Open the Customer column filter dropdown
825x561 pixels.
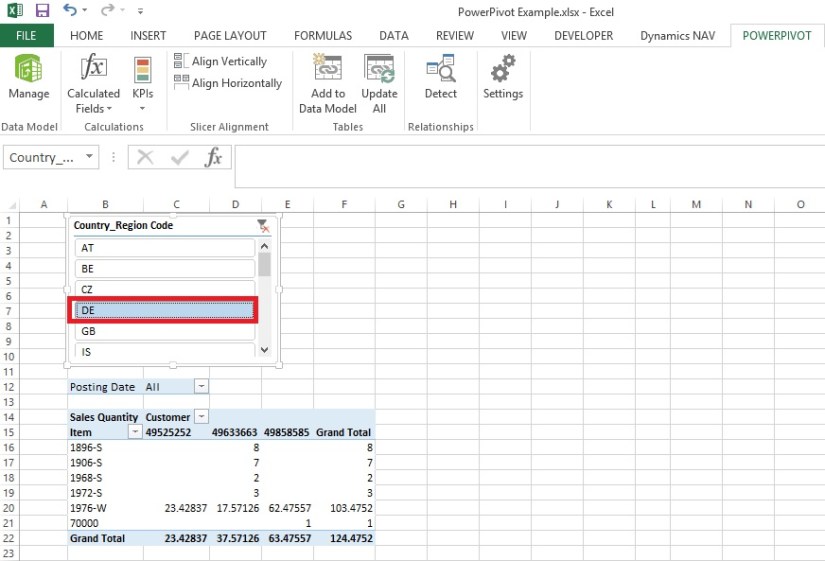pyautogui.click(x=201, y=417)
